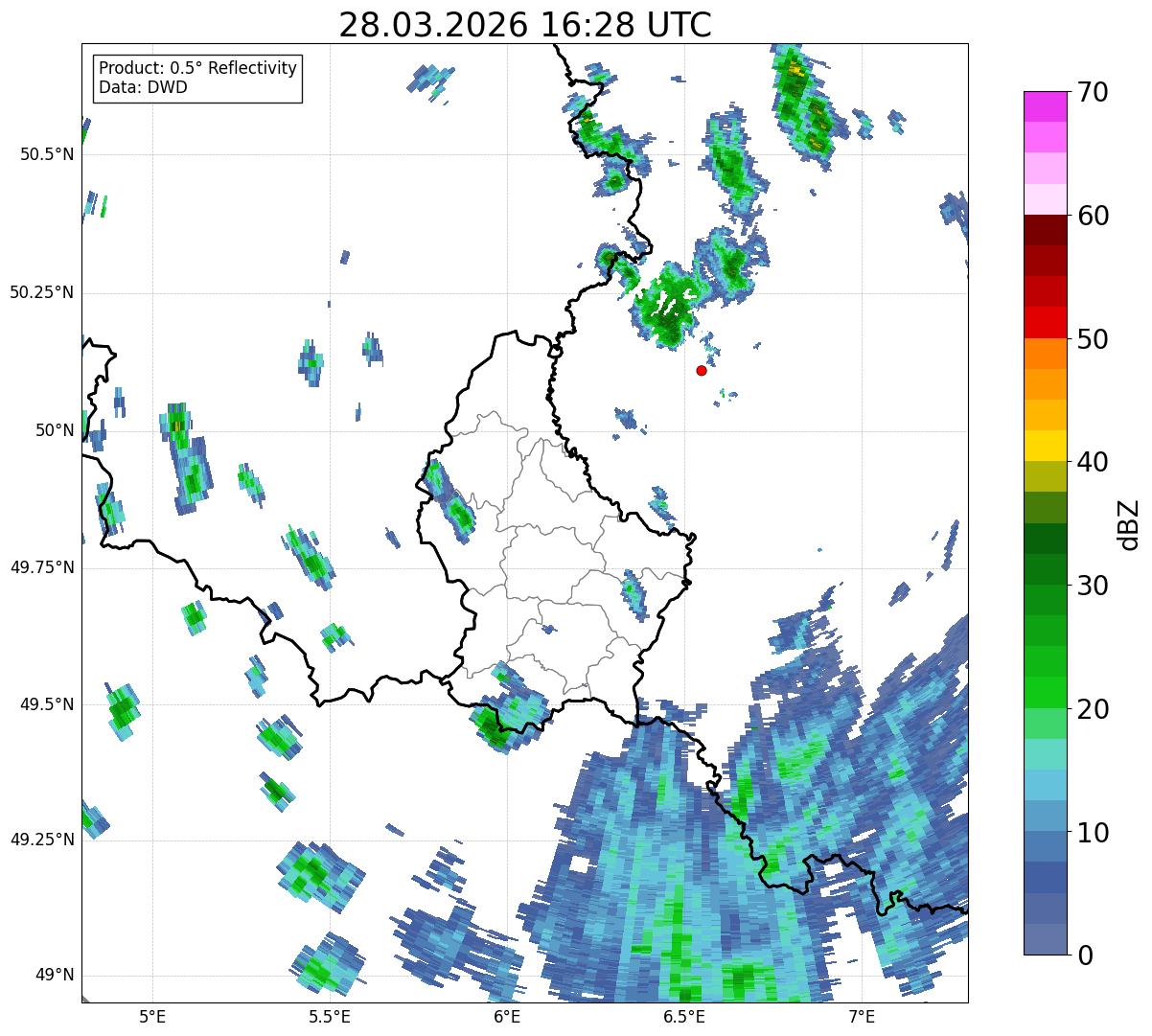1152x1036 pixels.
Task: Click the "dBZ" colorbar label
Action: (1130, 523)
